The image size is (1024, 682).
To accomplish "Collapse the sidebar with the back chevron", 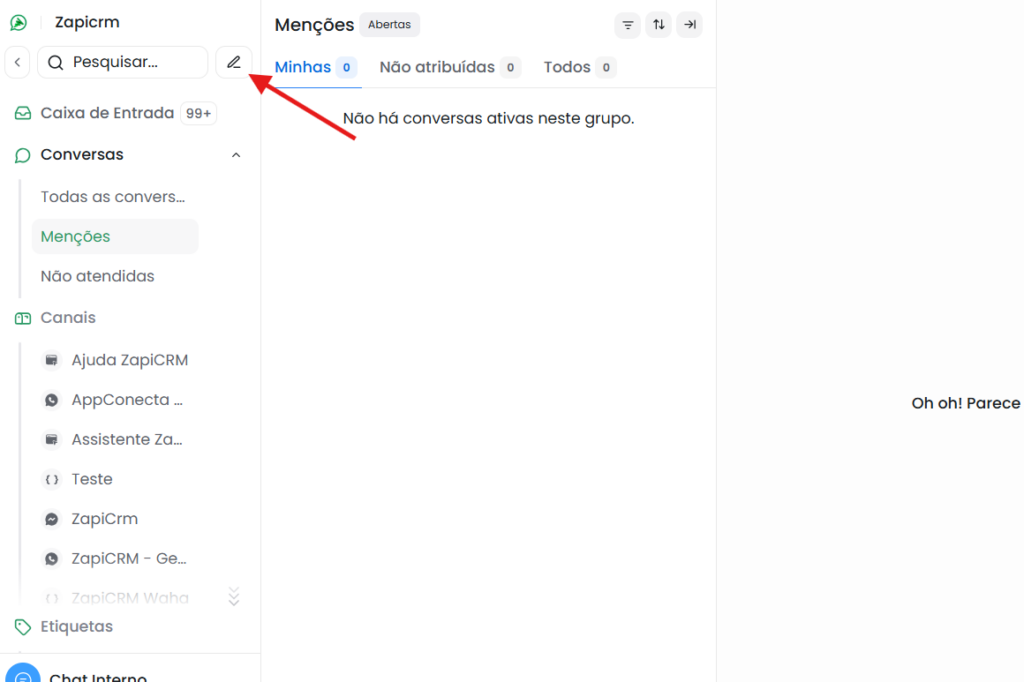I will point(17,62).
